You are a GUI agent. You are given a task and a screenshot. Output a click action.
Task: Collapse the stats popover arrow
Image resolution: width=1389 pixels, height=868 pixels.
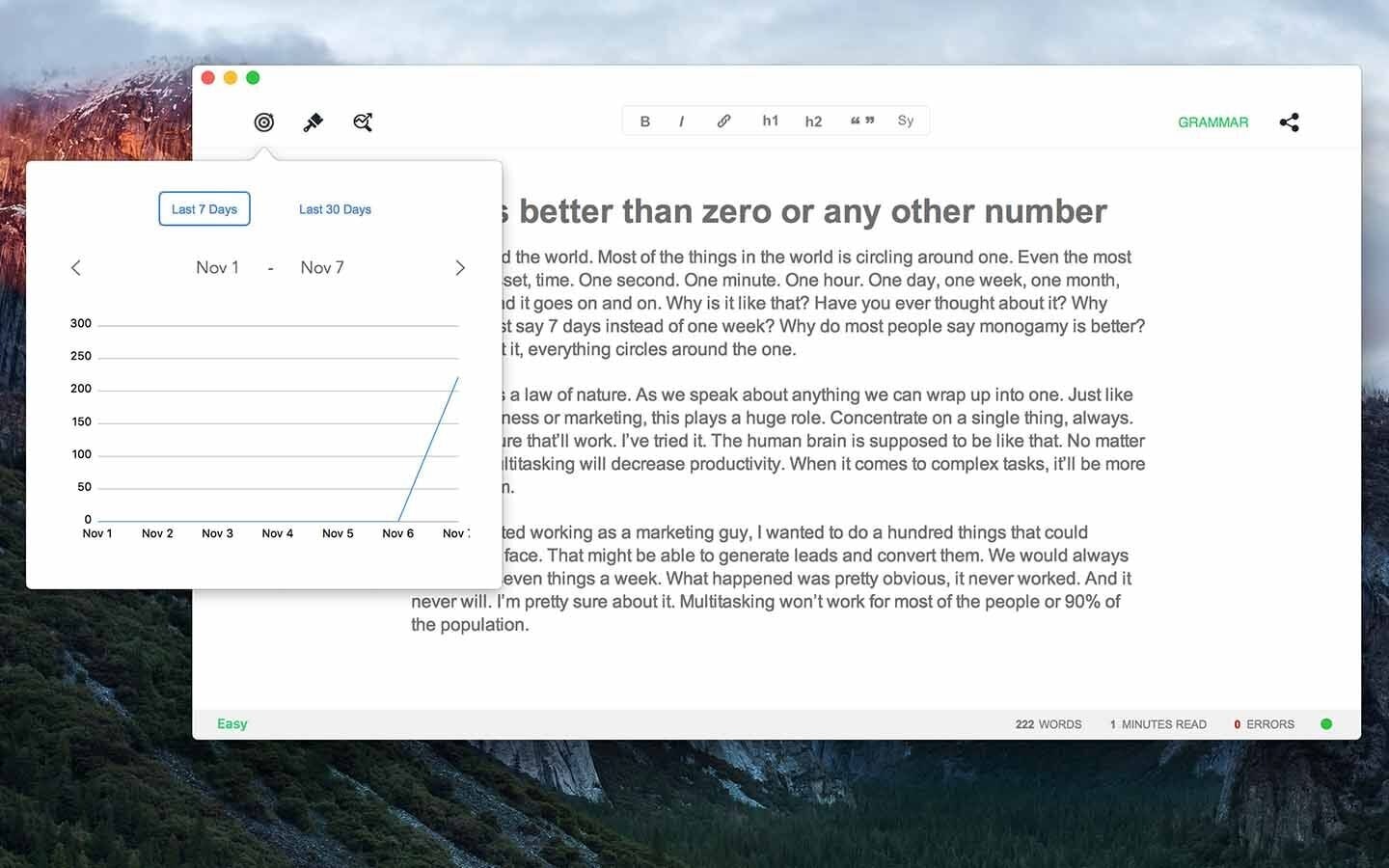263,151
